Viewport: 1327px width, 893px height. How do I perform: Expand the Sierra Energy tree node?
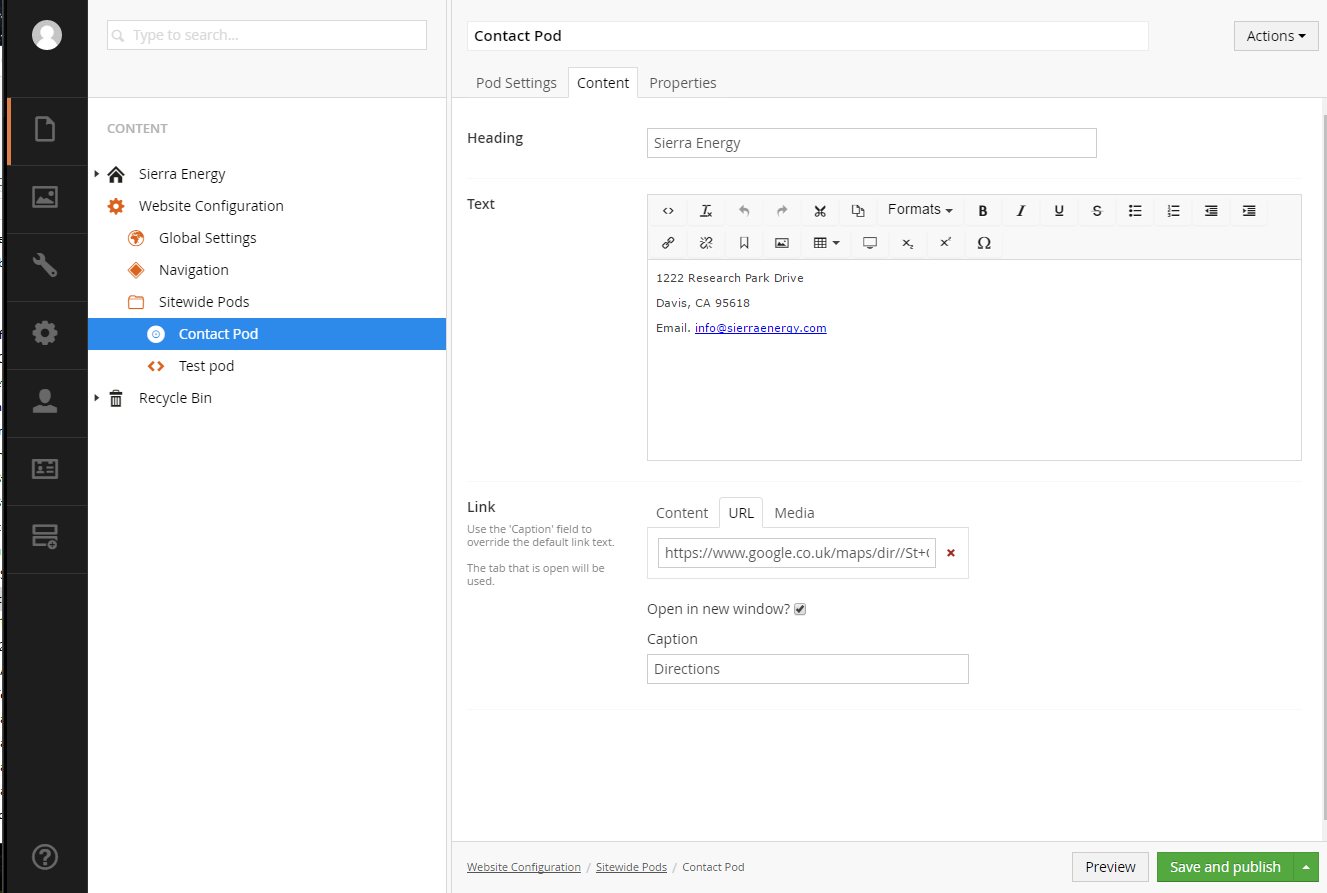[97, 174]
